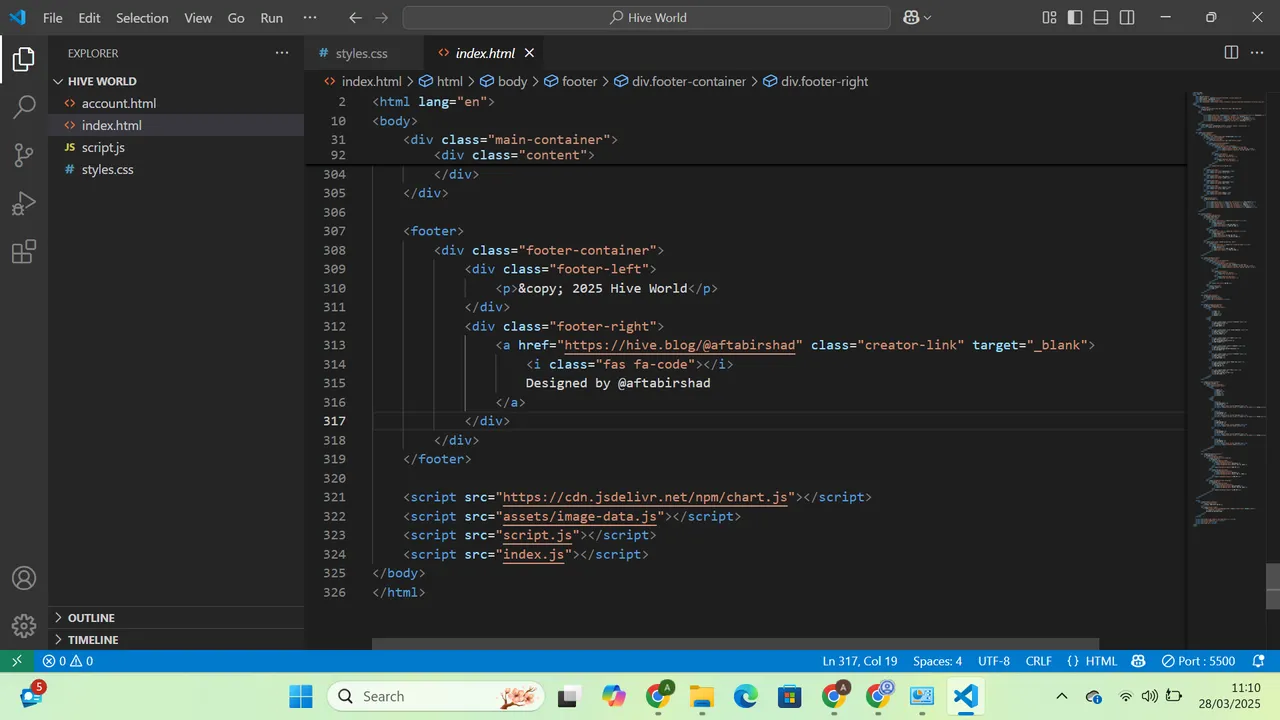Click the Windows taskbar Search box
The image size is (1280, 720).
(436, 697)
